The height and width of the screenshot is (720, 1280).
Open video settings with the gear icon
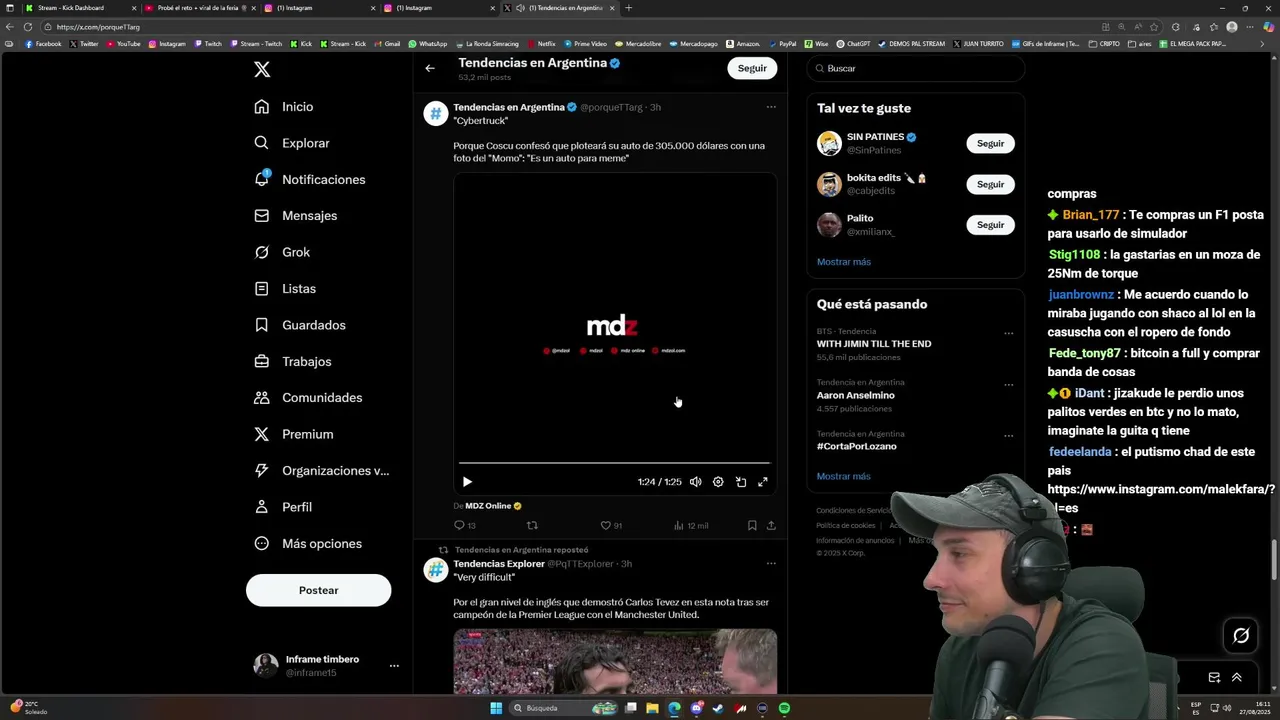pos(718,482)
